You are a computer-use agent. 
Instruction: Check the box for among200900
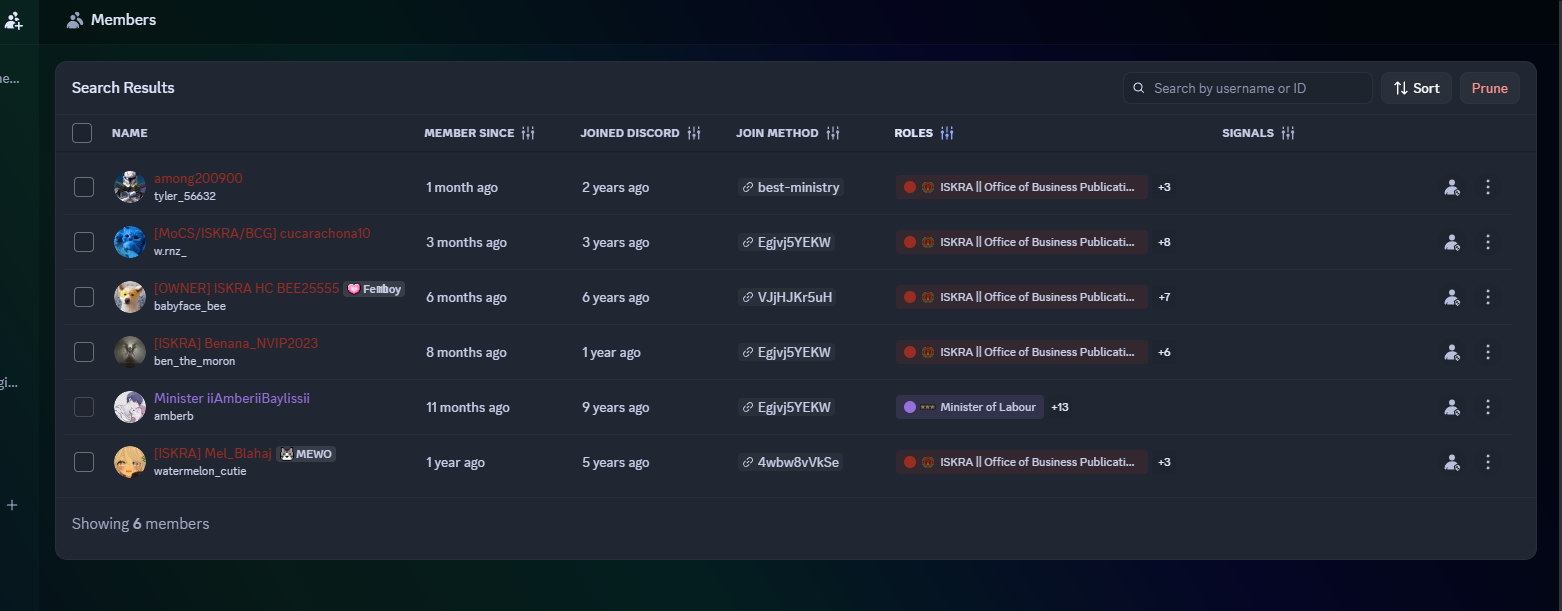pyautogui.click(x=84, y=187)
